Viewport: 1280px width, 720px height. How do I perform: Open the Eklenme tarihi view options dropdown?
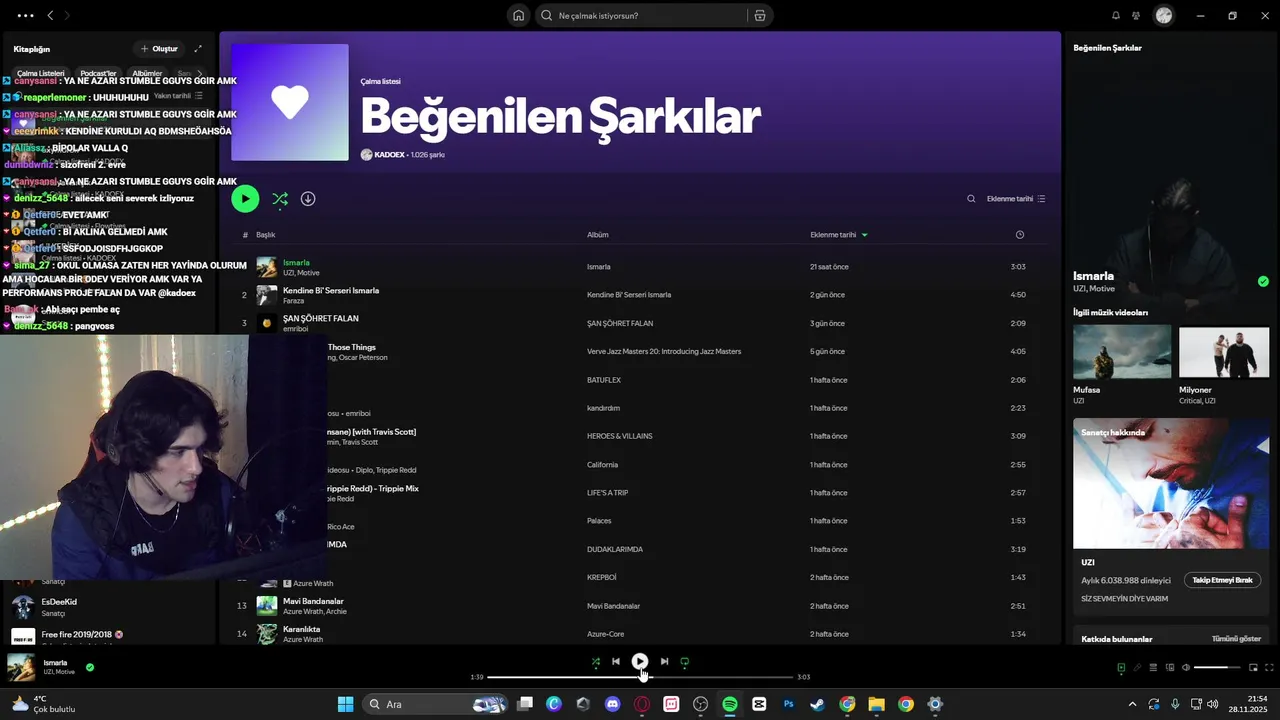coord(1016,199)
